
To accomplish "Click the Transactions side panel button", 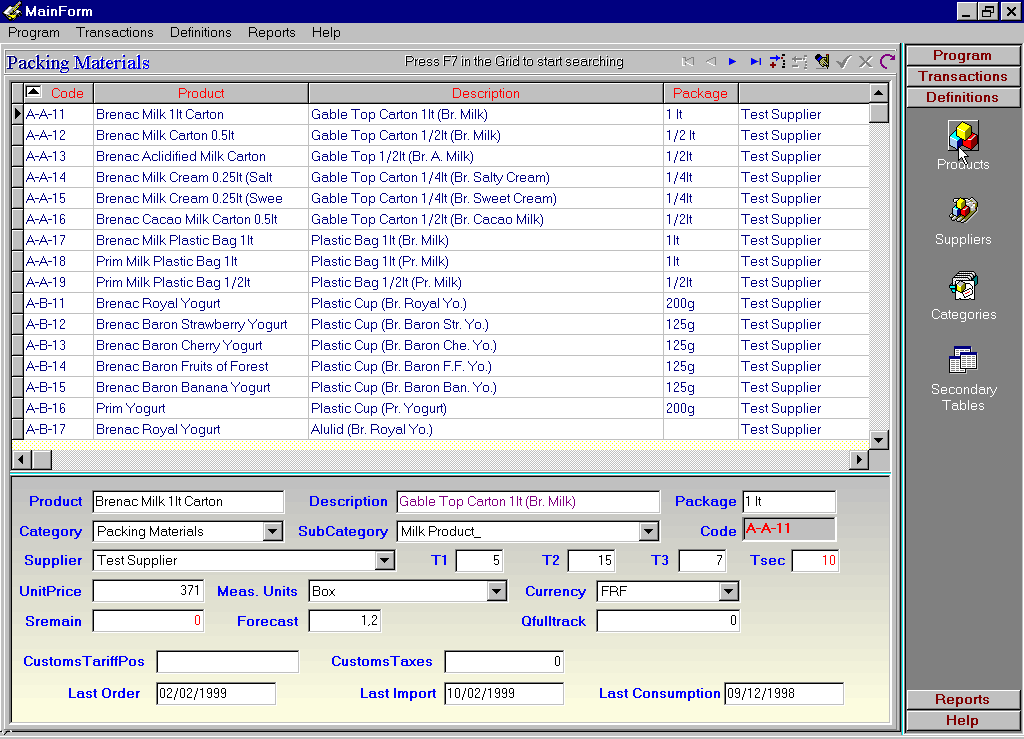I will [x=962, y=76].
